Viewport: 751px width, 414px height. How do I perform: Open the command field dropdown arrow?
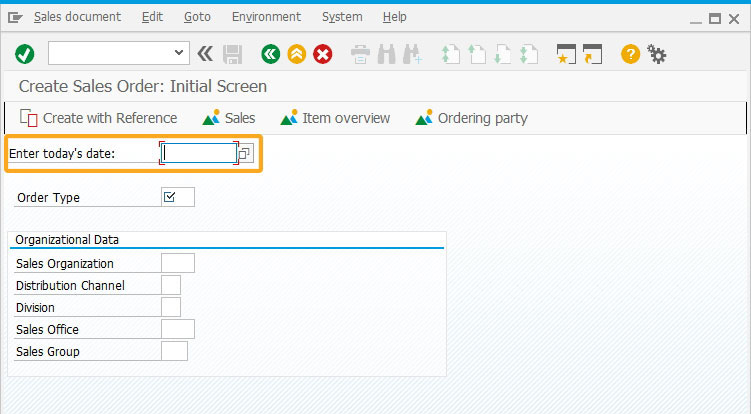[179, 53]
